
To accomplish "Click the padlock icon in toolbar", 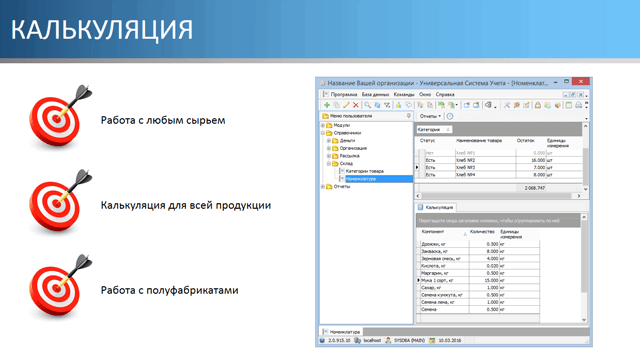I will [538, 105].
